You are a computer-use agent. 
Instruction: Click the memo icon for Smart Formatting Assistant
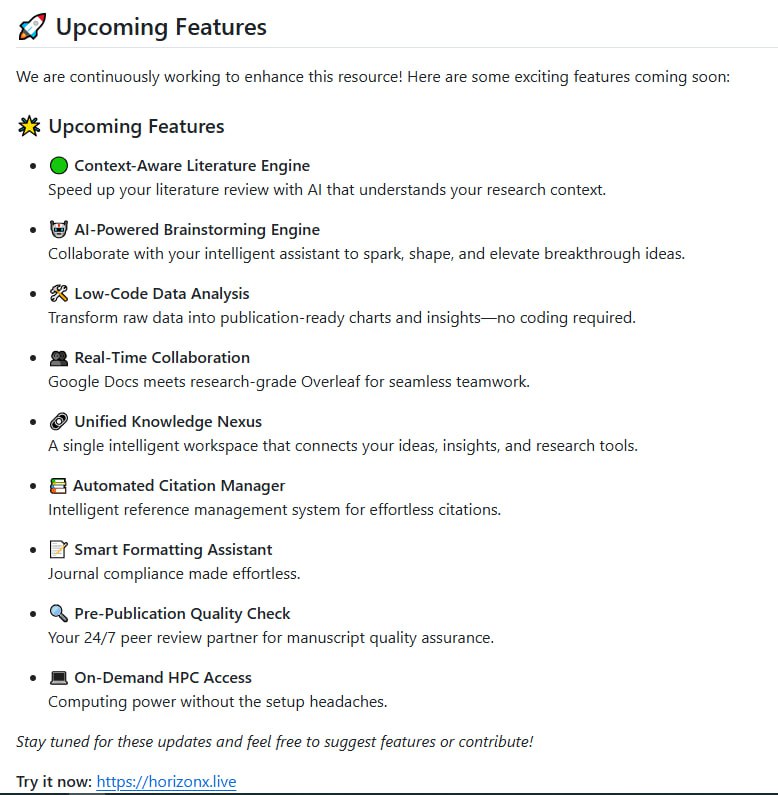click(x=58, y=550)
